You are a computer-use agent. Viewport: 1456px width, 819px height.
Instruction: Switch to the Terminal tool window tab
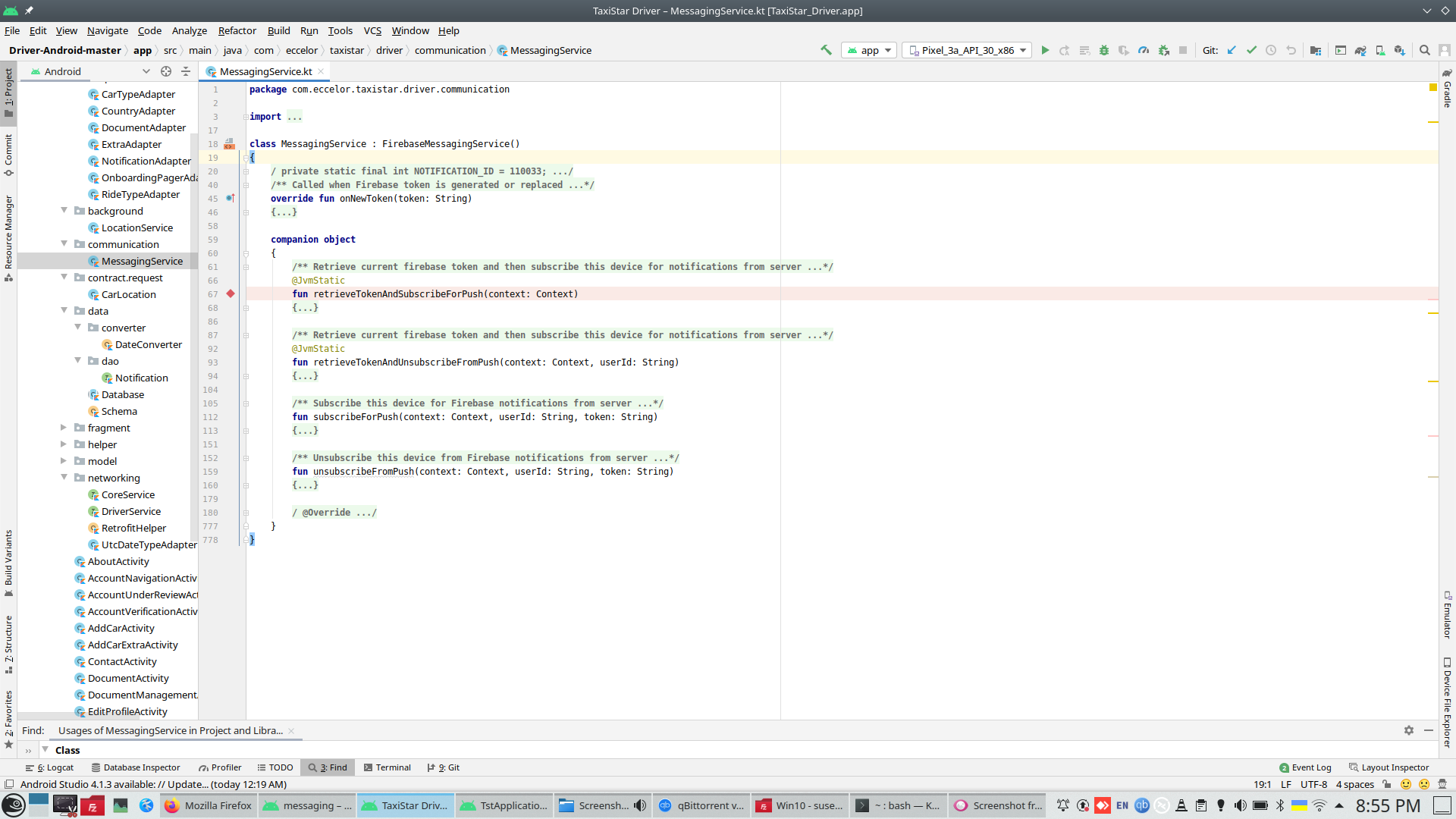(387, 767)
